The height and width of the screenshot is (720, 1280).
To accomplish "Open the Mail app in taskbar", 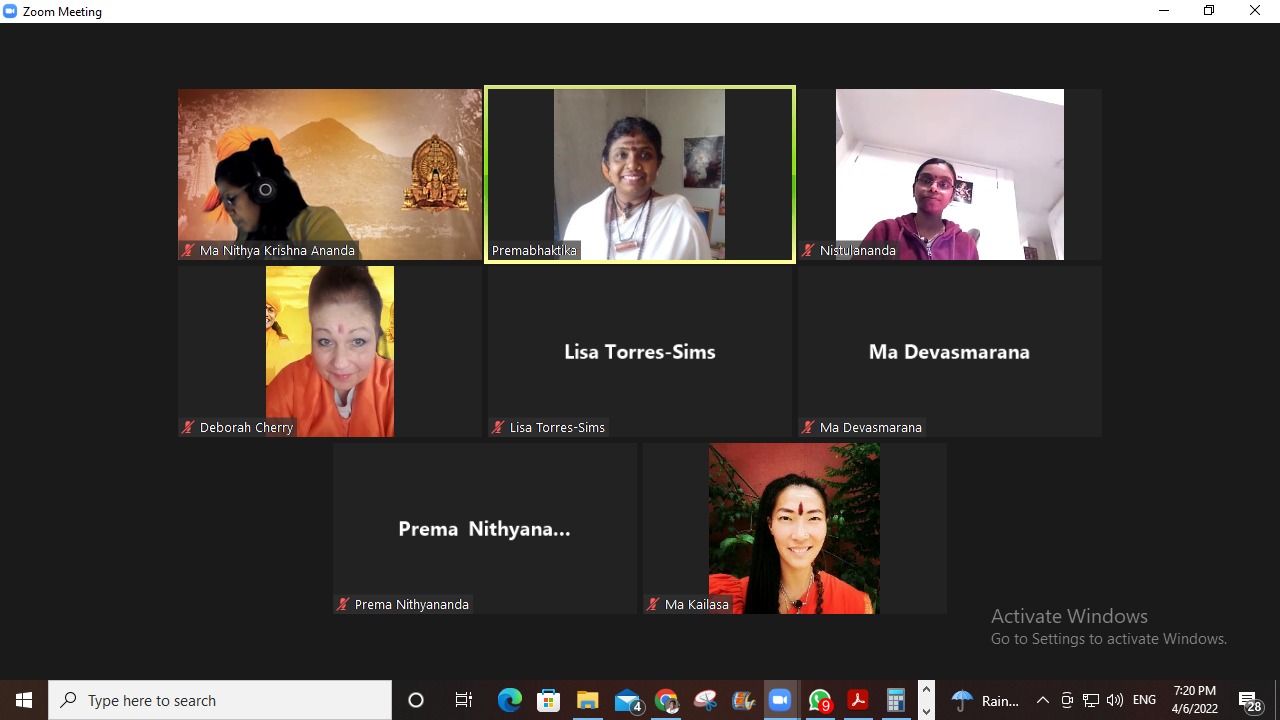I will (627, 700).
